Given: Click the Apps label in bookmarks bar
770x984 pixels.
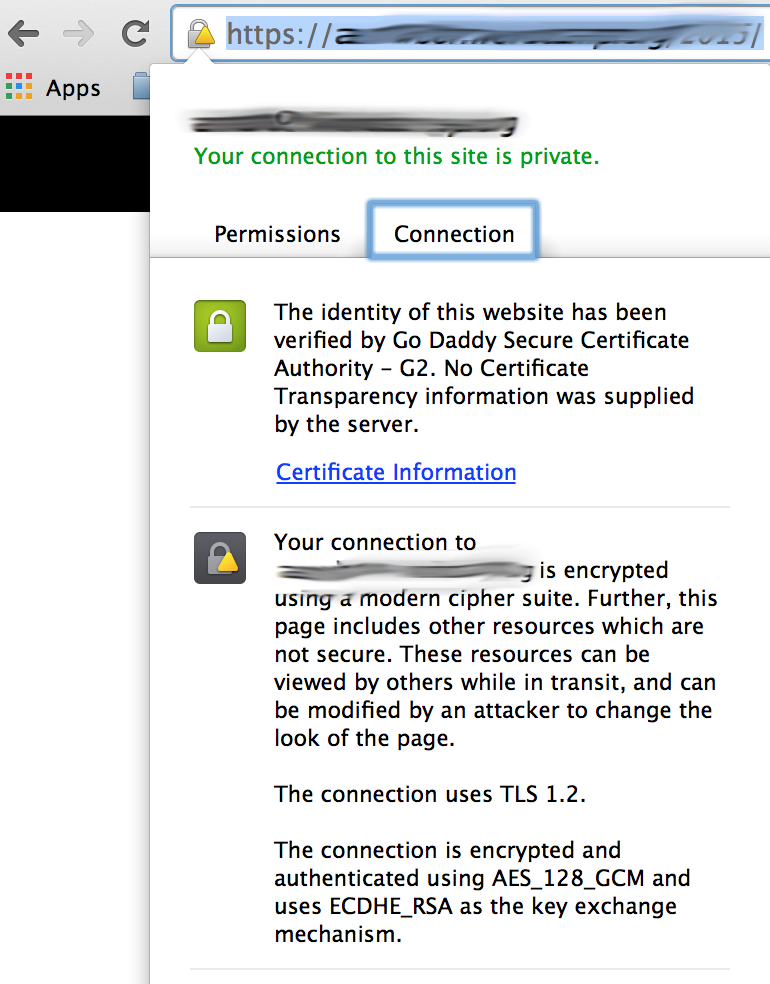Looking at the screenshot, I should coord(73,88).
